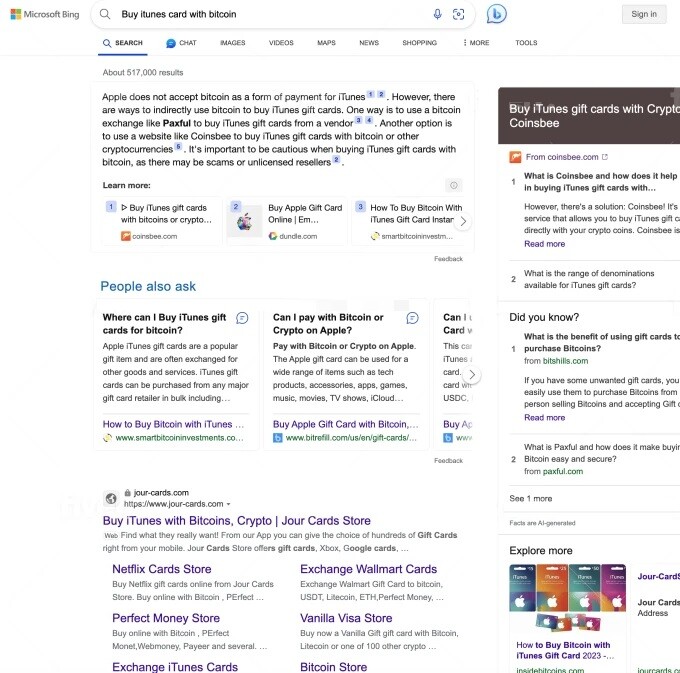
Task: Open 'How to Buy Bitcoin with iTunes' link
Action: coord(173,424)
